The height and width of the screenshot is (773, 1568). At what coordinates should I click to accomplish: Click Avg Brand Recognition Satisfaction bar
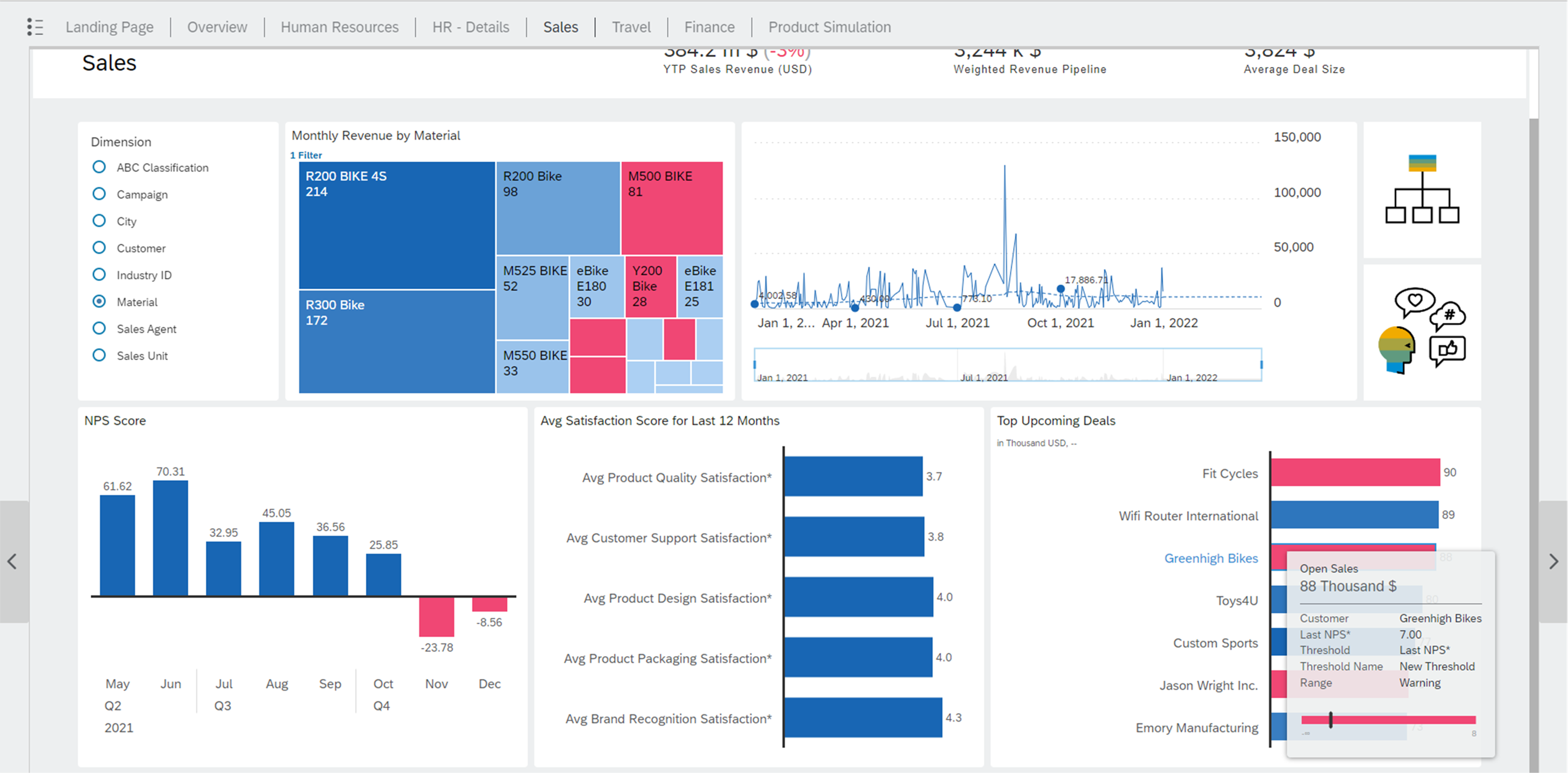point(863,718)
